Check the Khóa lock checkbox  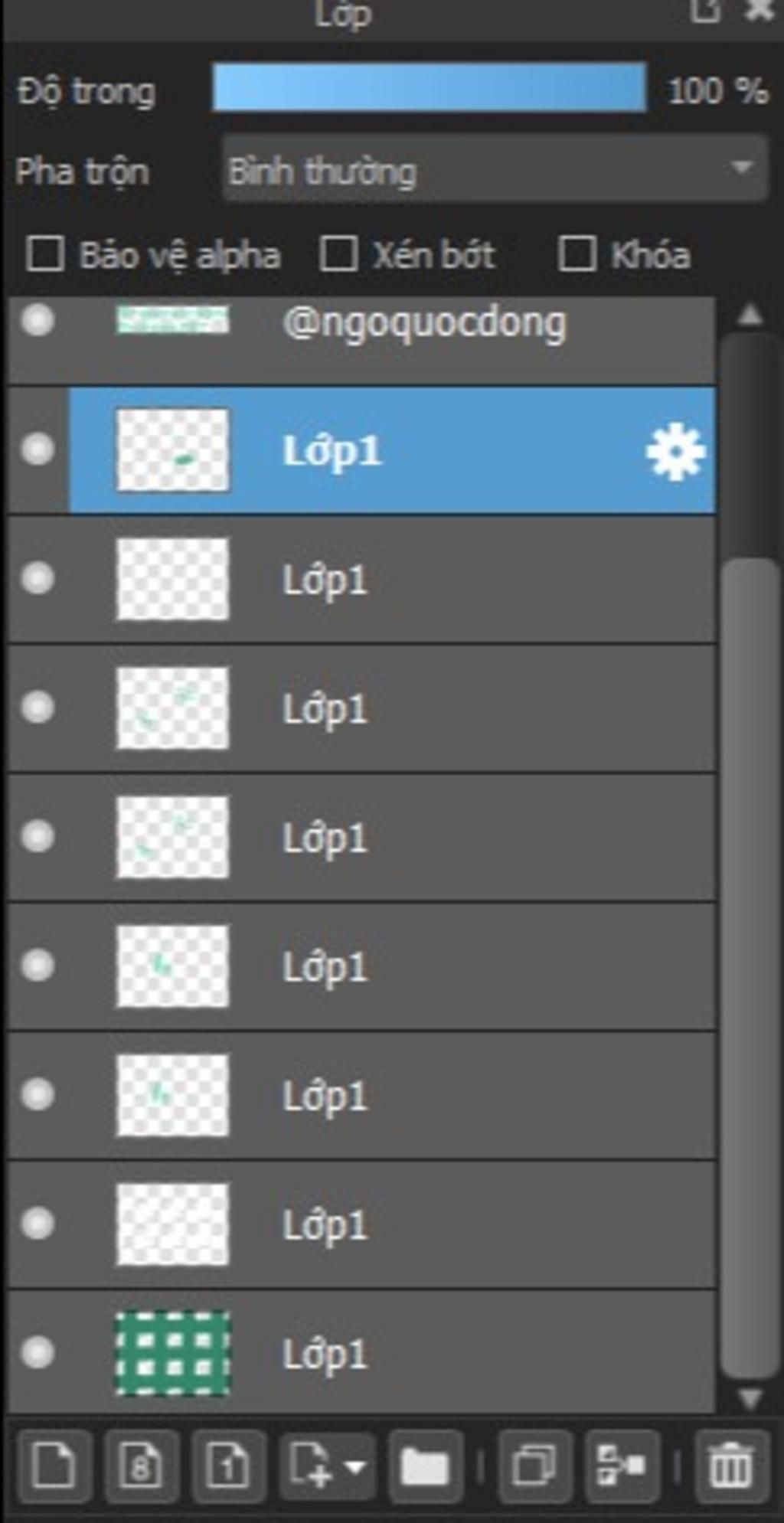coord(577,254)
